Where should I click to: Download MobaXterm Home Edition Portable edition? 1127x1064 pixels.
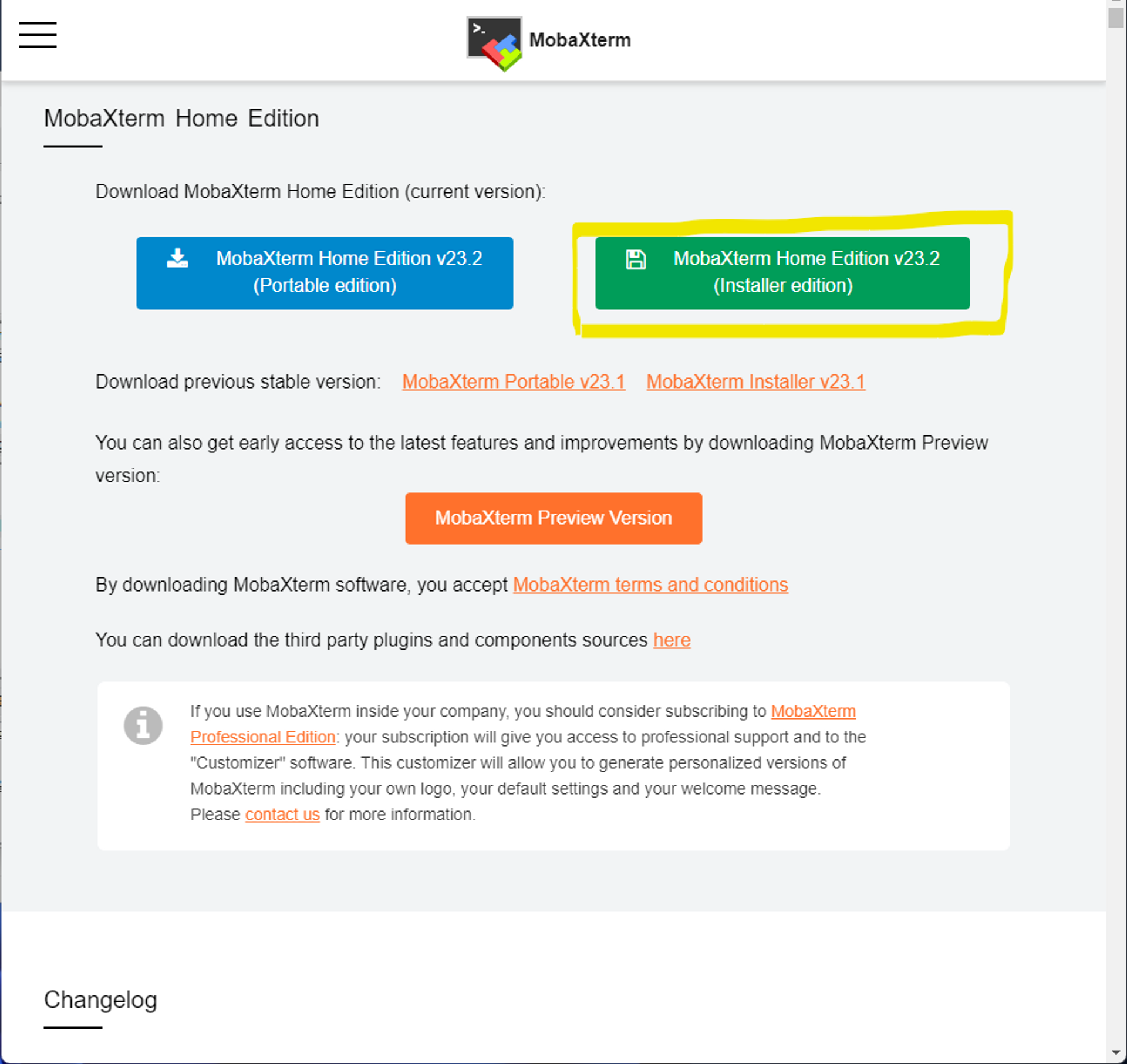pyautogui.click(x=325, y=273)
